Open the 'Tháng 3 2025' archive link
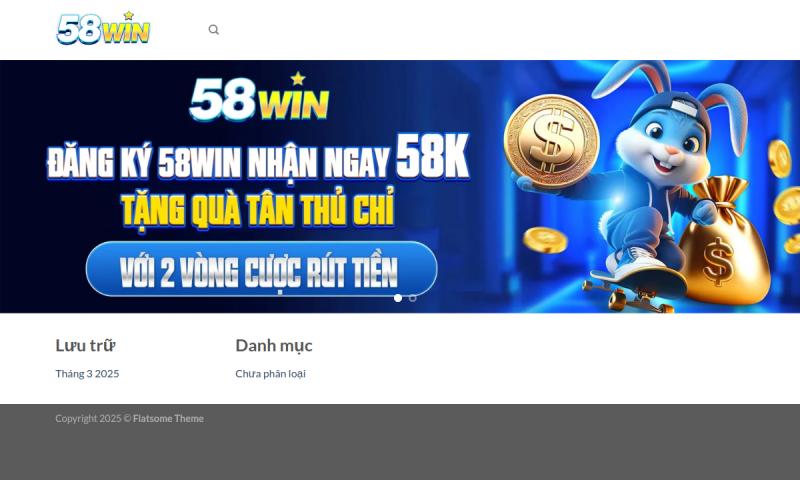This screenshot has height=480, width=800. 87,373
